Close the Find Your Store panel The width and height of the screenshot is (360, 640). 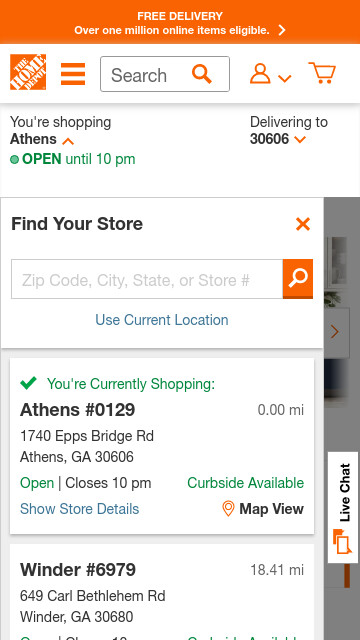tap(303, 224)
